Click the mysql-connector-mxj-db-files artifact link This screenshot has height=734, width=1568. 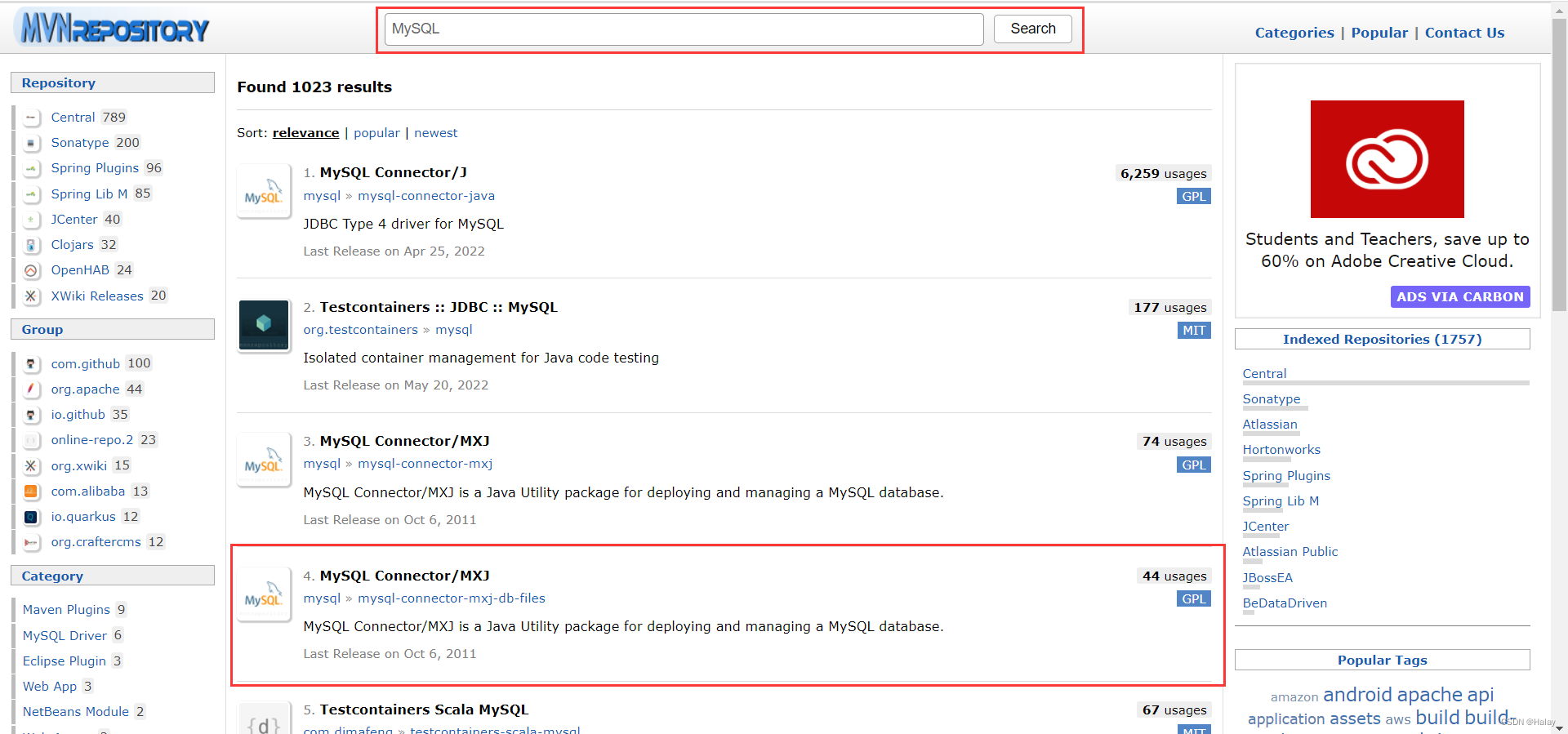(452, 598)
